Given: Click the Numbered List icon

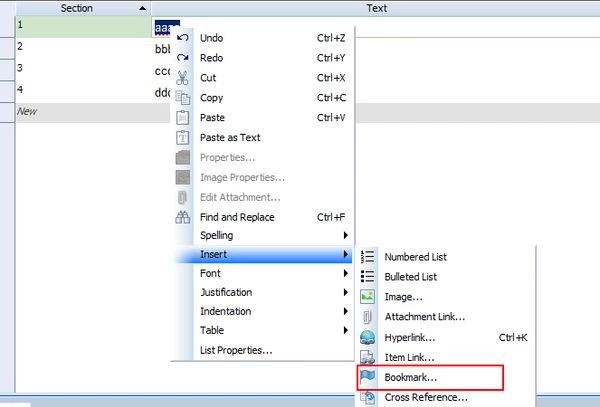Looking at the screenshot, I should (x=367, y=257).
